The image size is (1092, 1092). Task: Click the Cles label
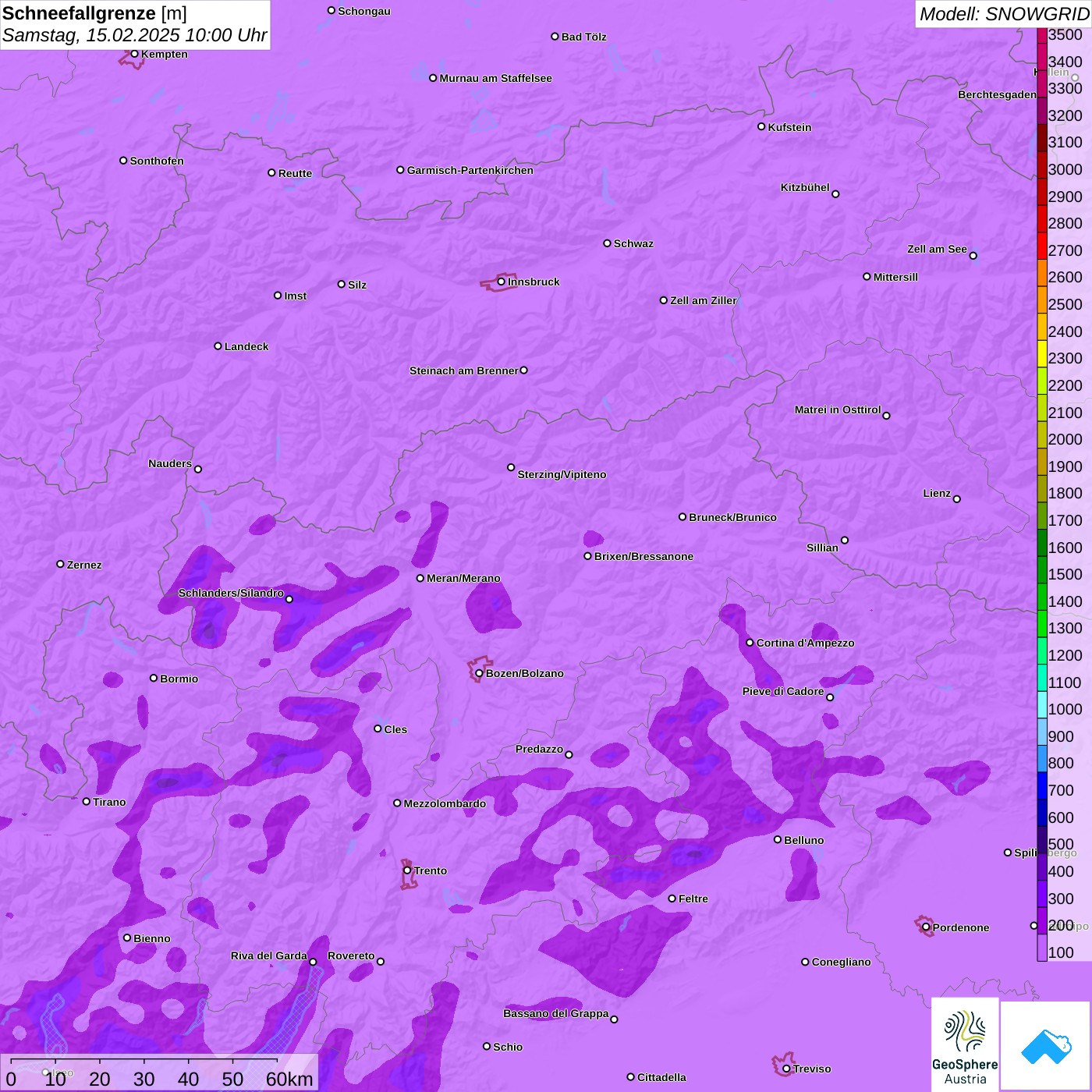coord(395,729)
